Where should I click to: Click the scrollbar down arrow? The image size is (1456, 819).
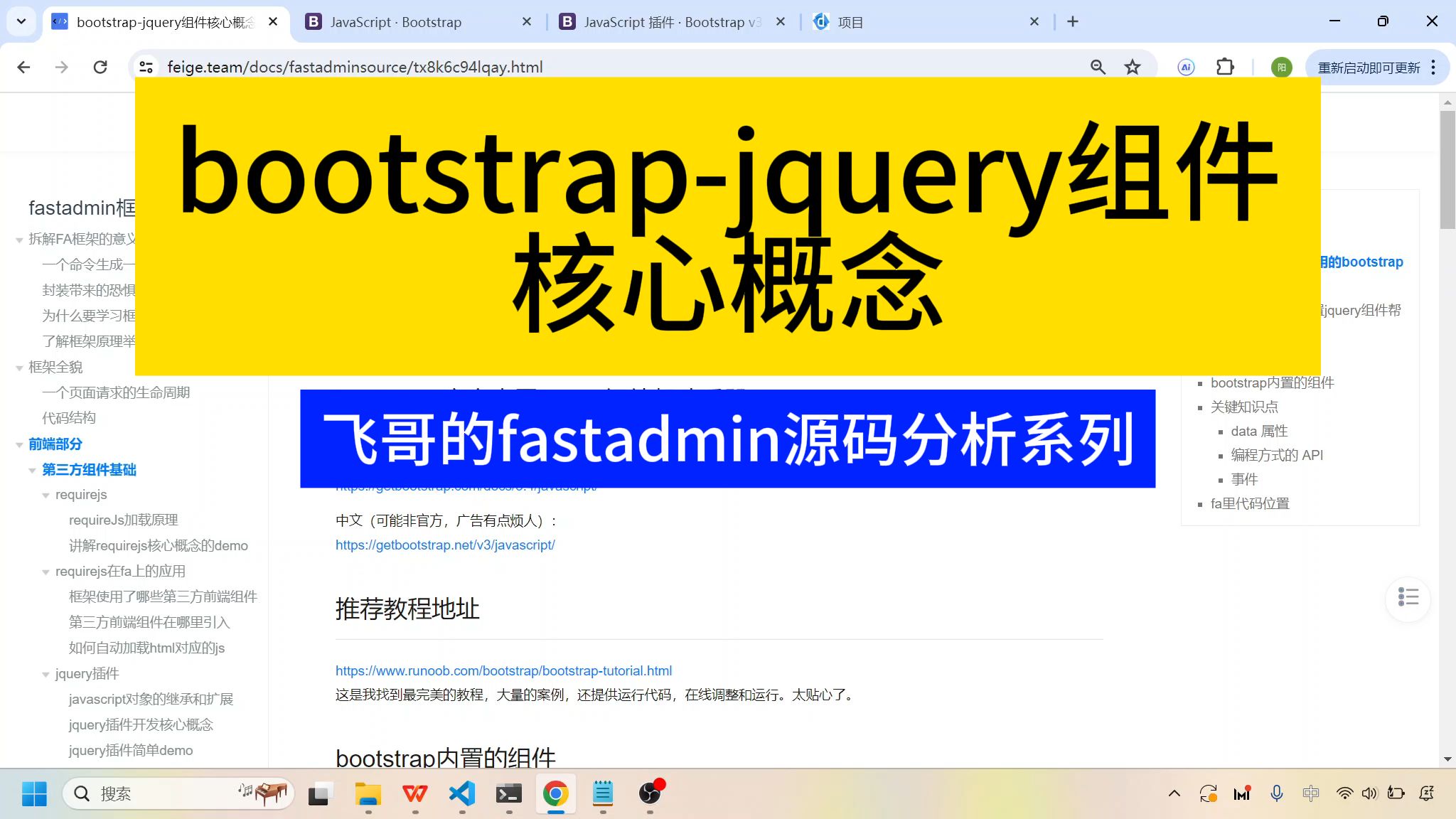pos(1447,759)
